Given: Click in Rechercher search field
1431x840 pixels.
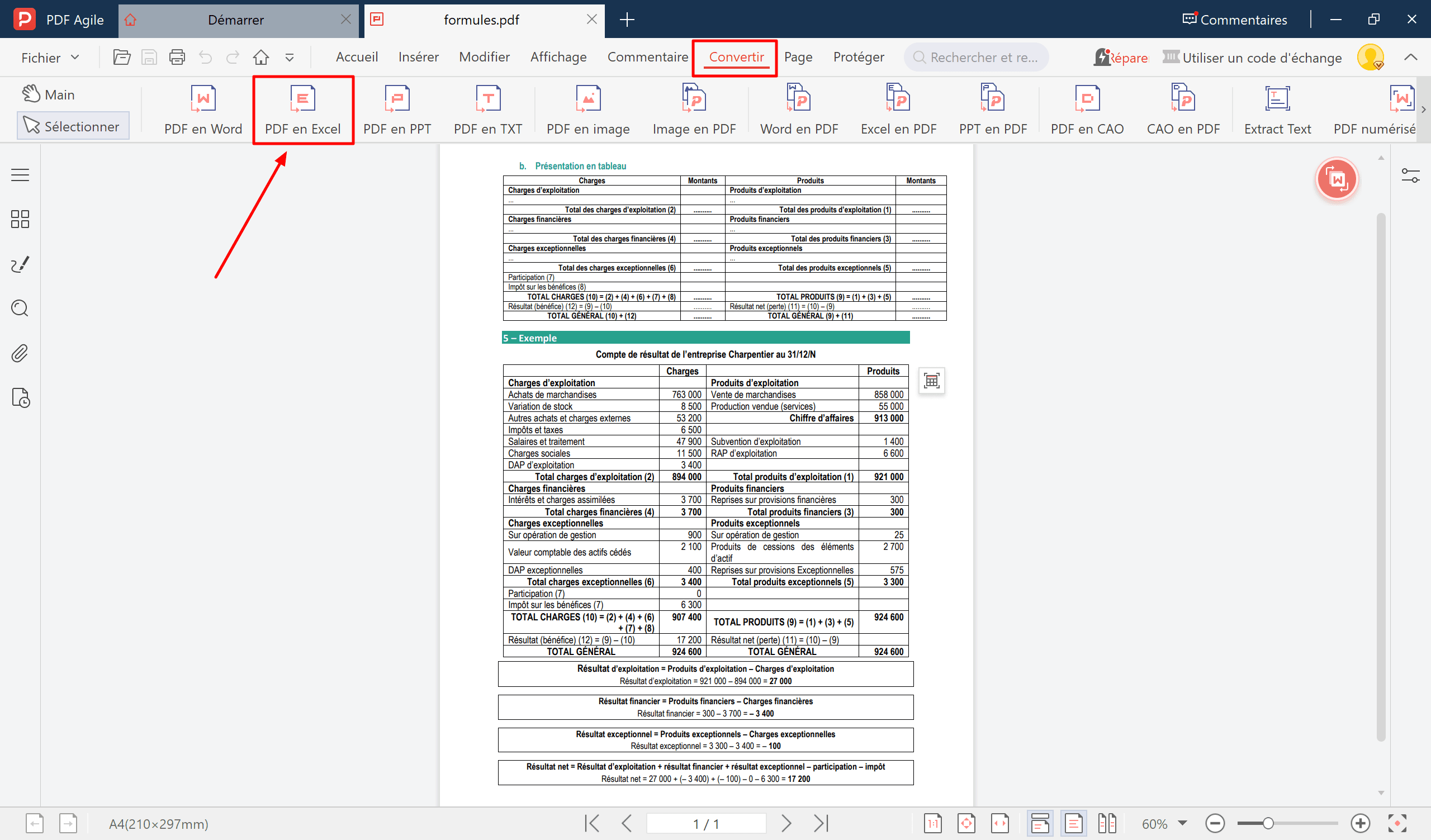Looking at the screenshot, I should (x=976, y=58).
